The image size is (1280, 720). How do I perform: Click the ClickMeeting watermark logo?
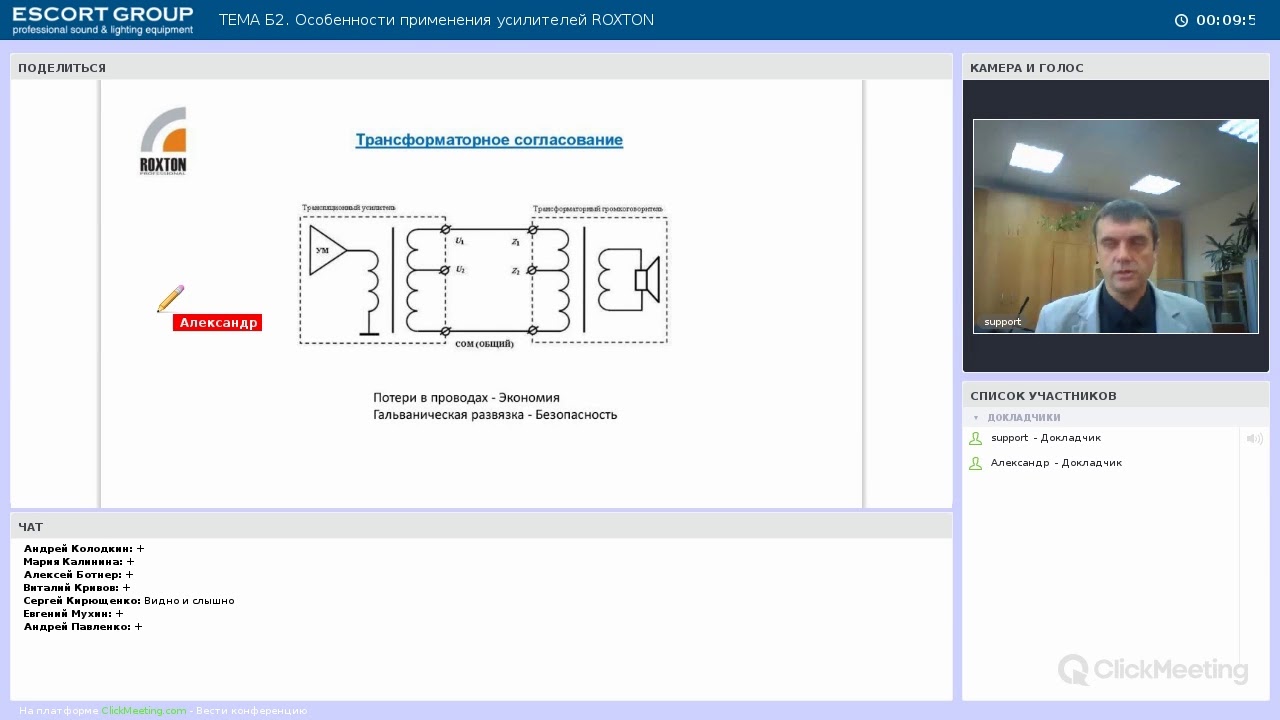pos(1153,670)
